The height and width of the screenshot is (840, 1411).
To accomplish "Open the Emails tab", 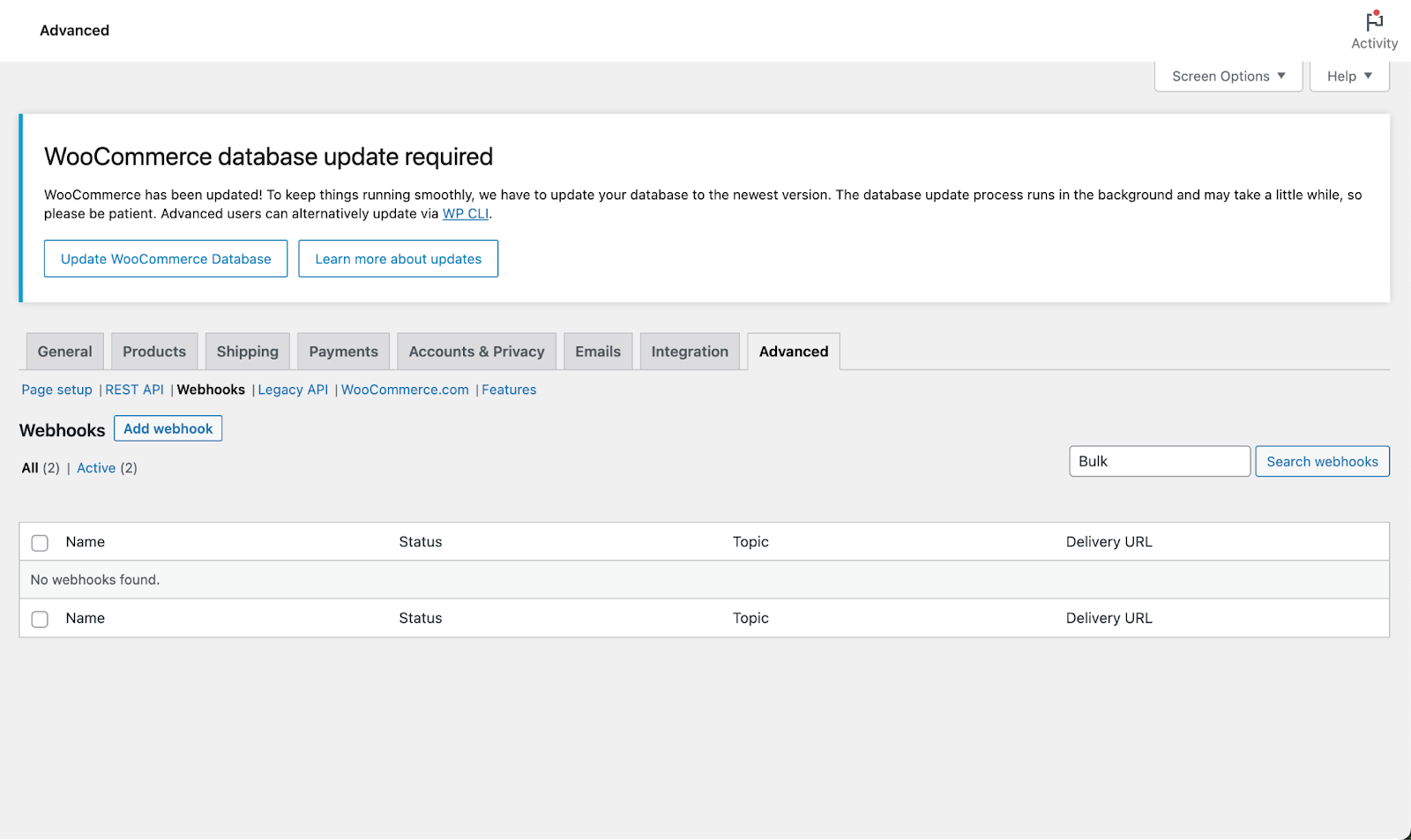I will (x=598, y=352).
